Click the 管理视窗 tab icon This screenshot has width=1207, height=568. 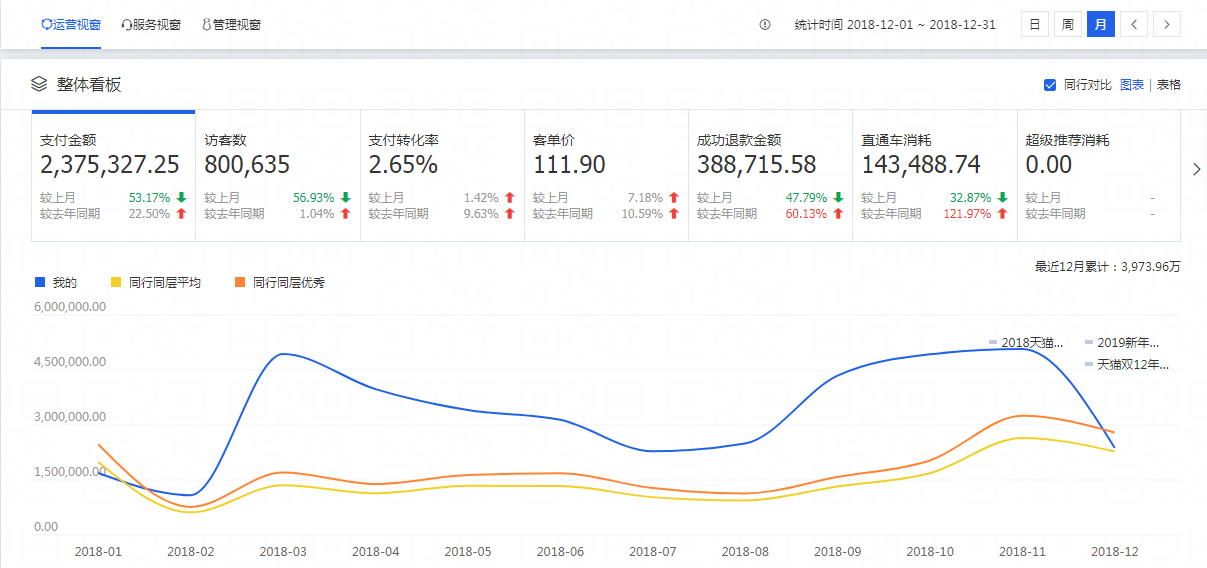click(x=206, y=25)
